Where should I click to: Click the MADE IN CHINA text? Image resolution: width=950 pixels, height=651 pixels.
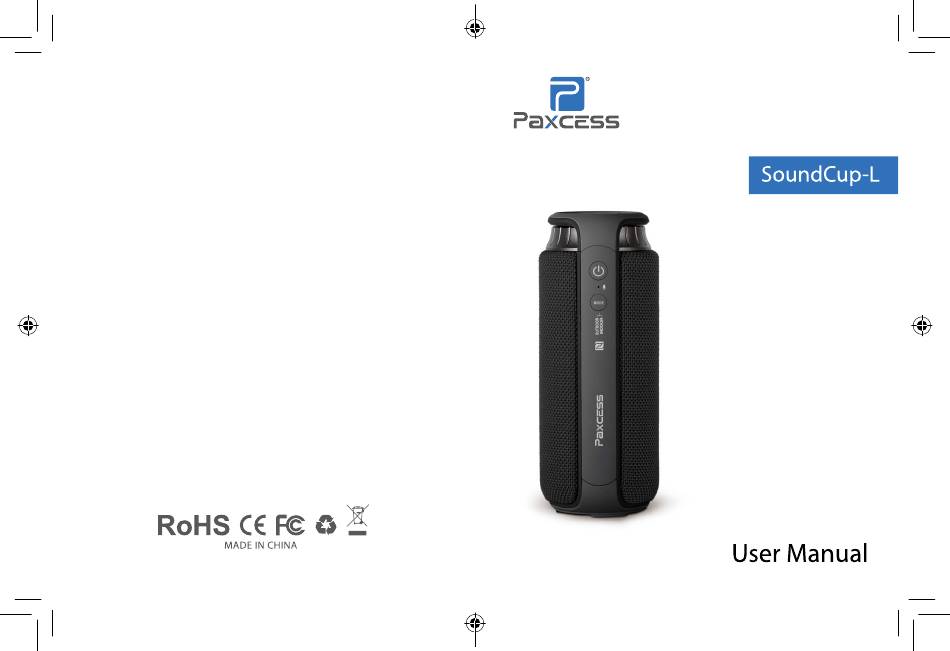point(261,545)
